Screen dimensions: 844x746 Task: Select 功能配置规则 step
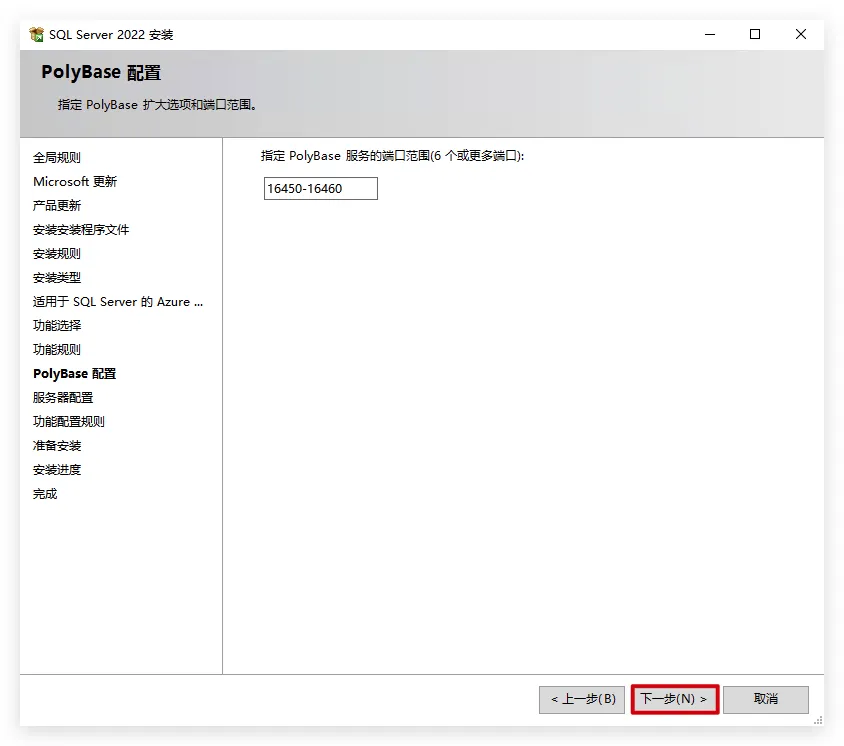[69, 422]
